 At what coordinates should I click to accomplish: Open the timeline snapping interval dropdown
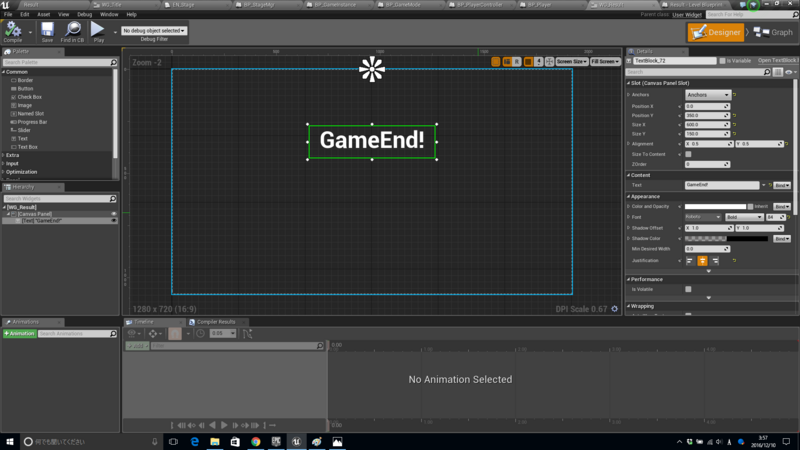tap(222, 334)
